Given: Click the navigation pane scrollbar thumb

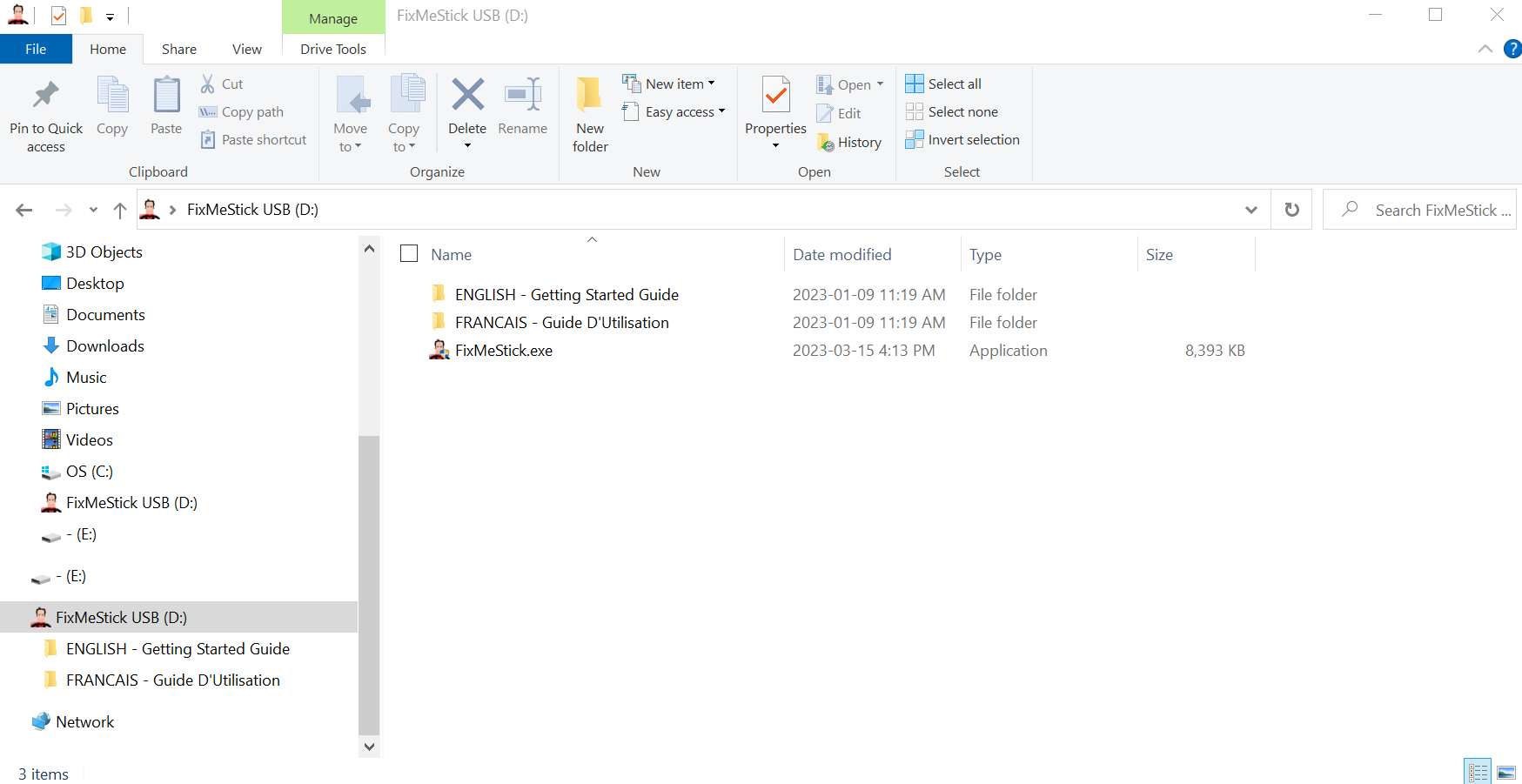Looking at the screenshot, I should coord(369,585).
